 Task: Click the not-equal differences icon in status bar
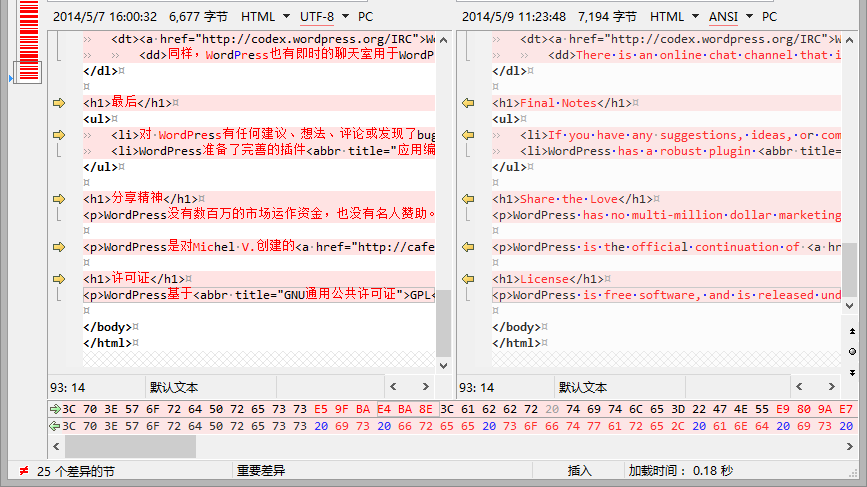tap(23, 471)
